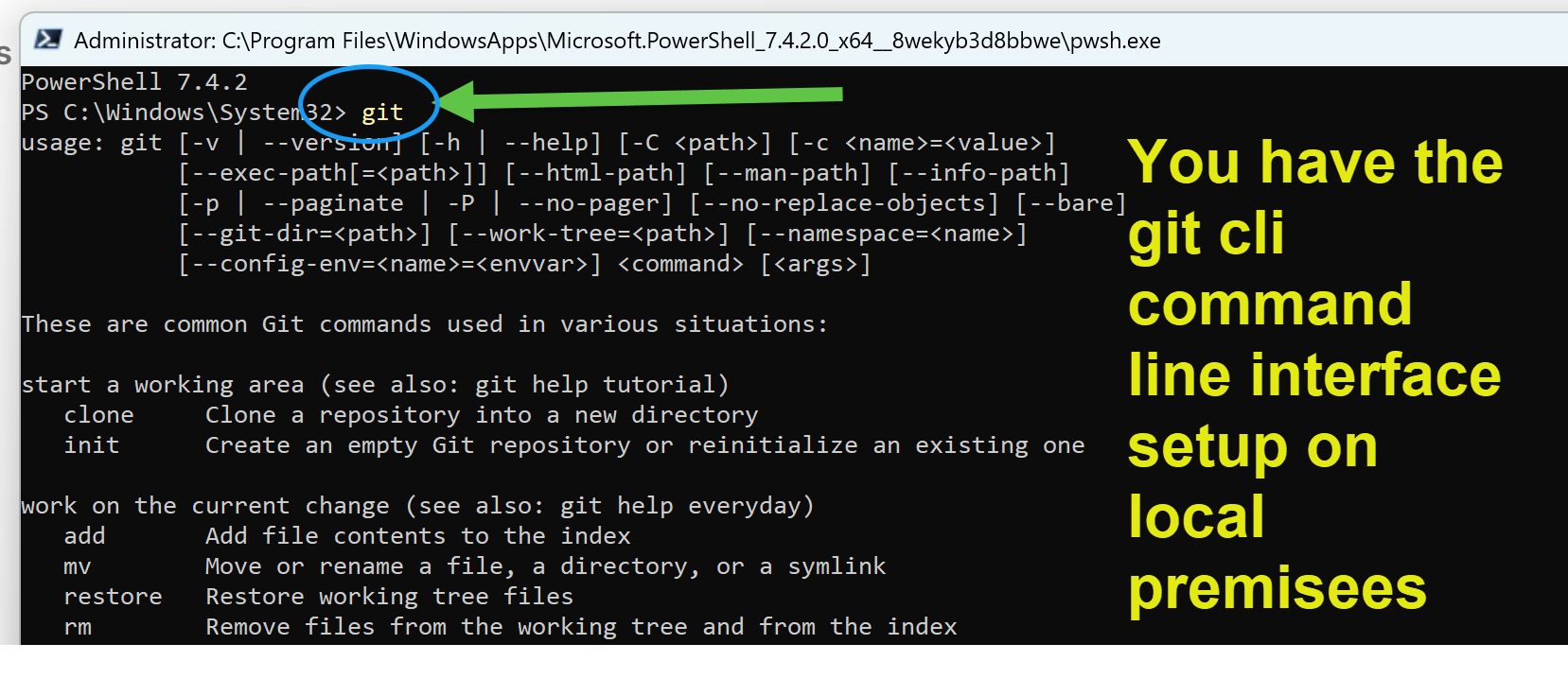1568x696 pixels.
Task: Click 'Clone a repository into a new directory'
Action: [x=482, y=415]
